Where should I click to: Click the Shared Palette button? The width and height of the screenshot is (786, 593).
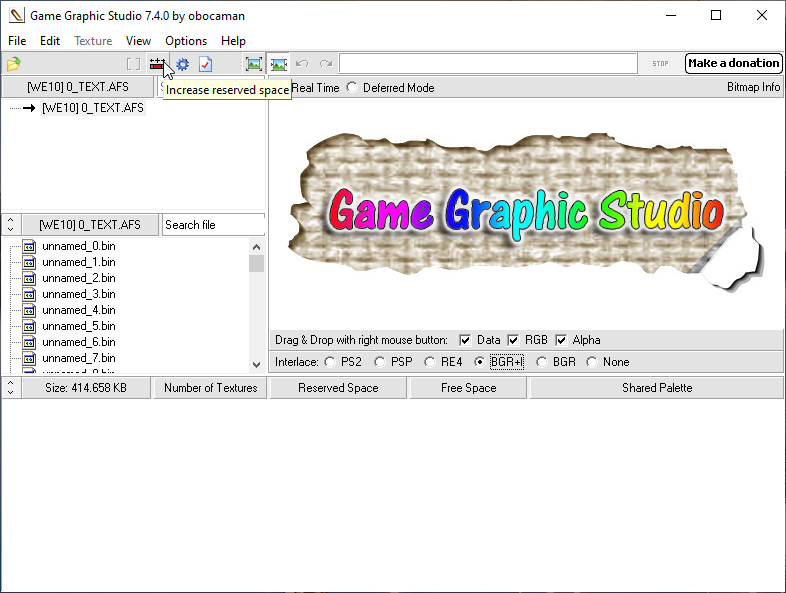[656, 388]
